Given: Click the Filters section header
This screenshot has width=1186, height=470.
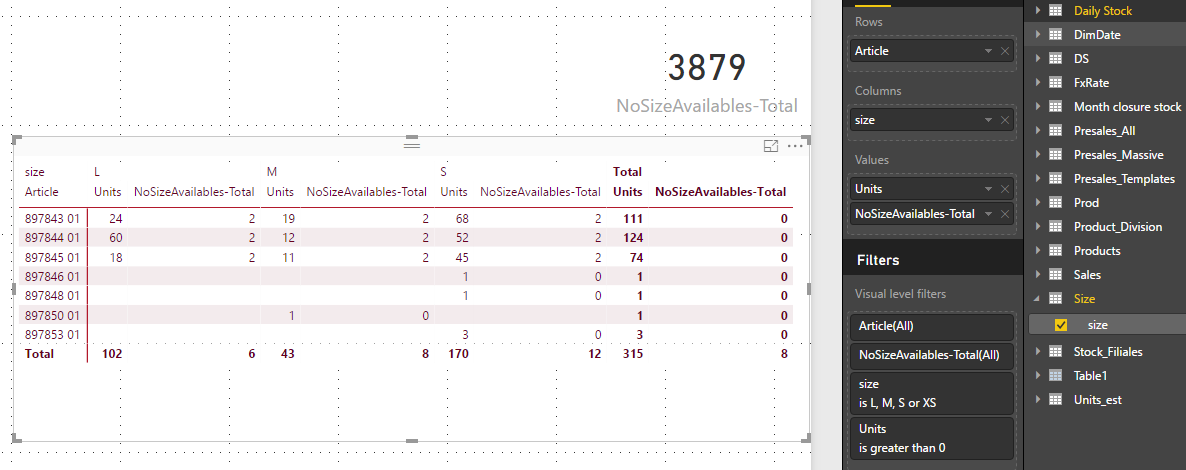Looking at the screenshot, I should coord(877,260).
